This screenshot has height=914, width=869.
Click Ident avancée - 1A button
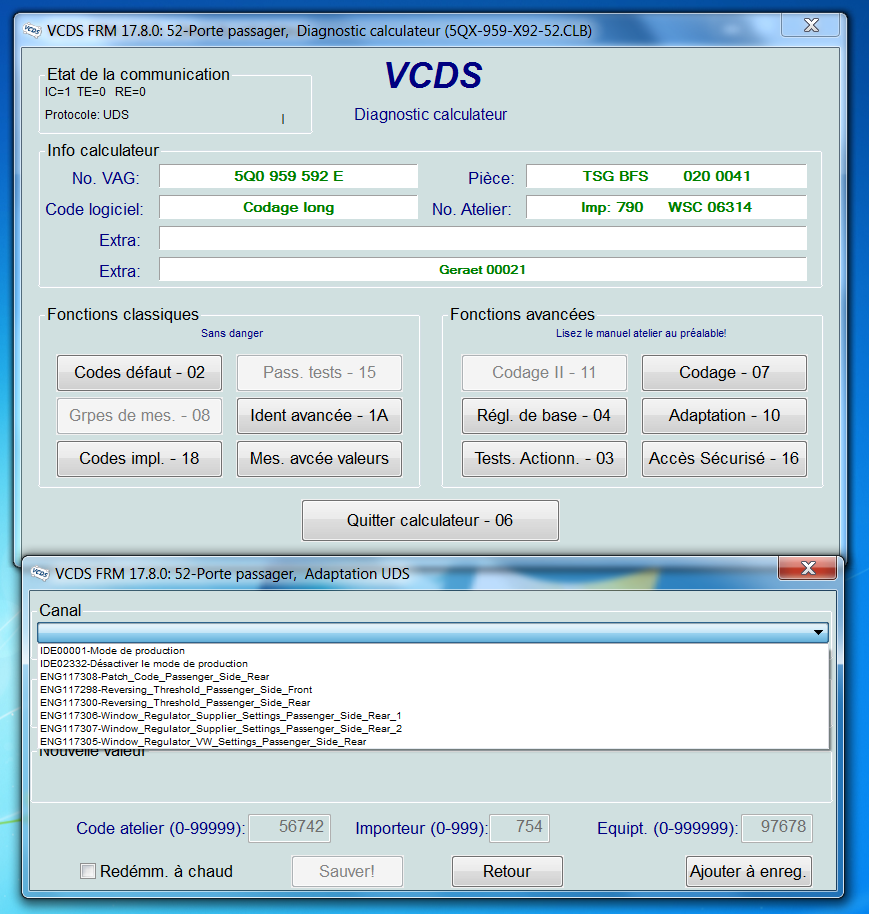[x=319, y=416]
